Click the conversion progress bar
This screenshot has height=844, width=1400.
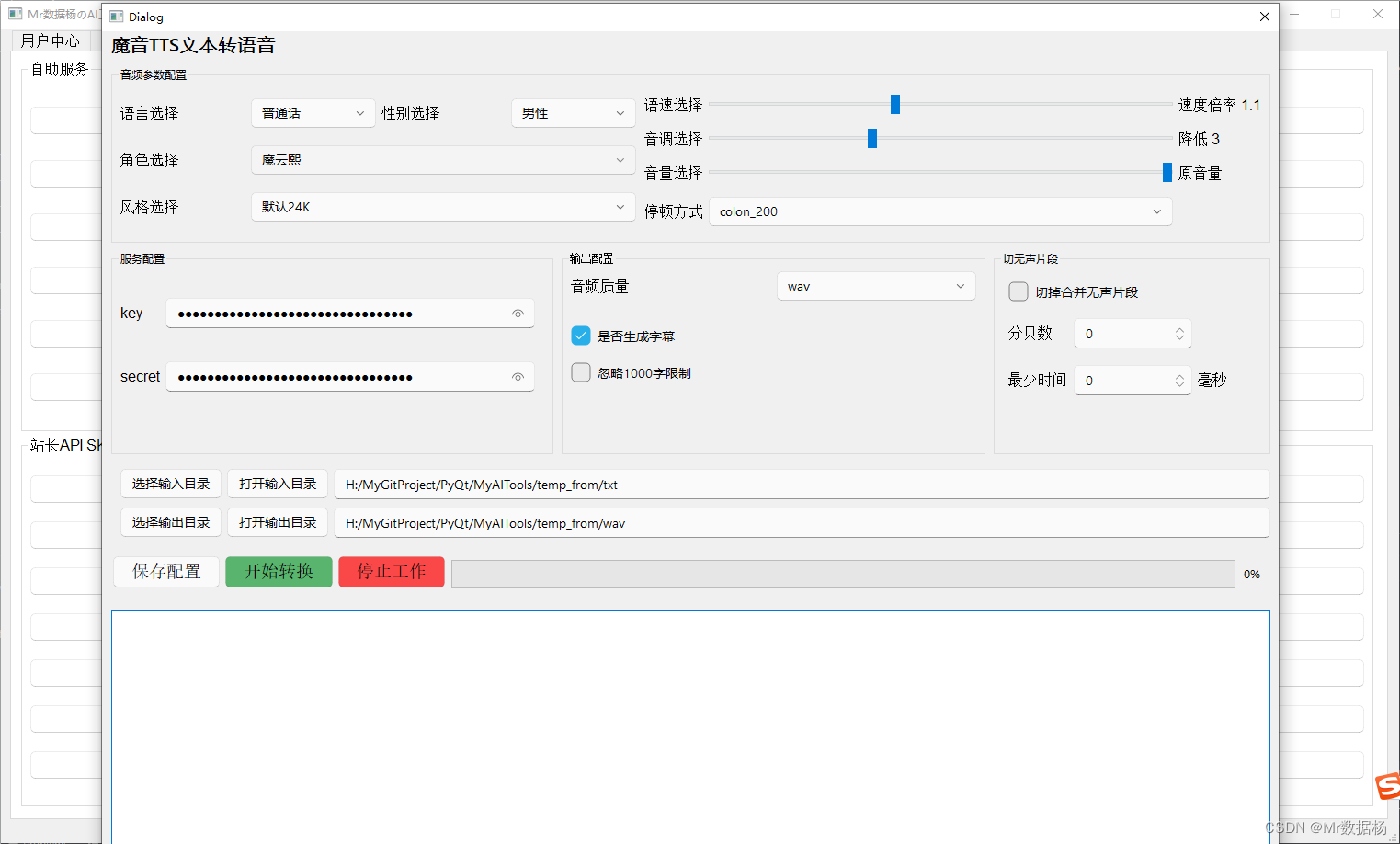(843, 574)
